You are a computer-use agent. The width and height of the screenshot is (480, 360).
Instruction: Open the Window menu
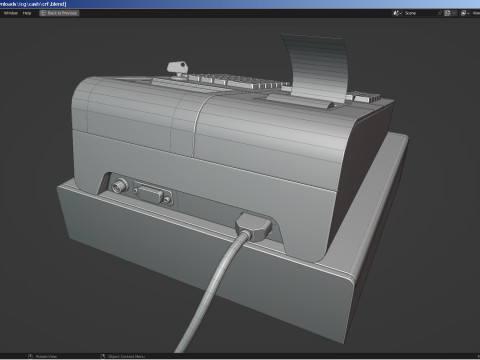pos(11,13)
